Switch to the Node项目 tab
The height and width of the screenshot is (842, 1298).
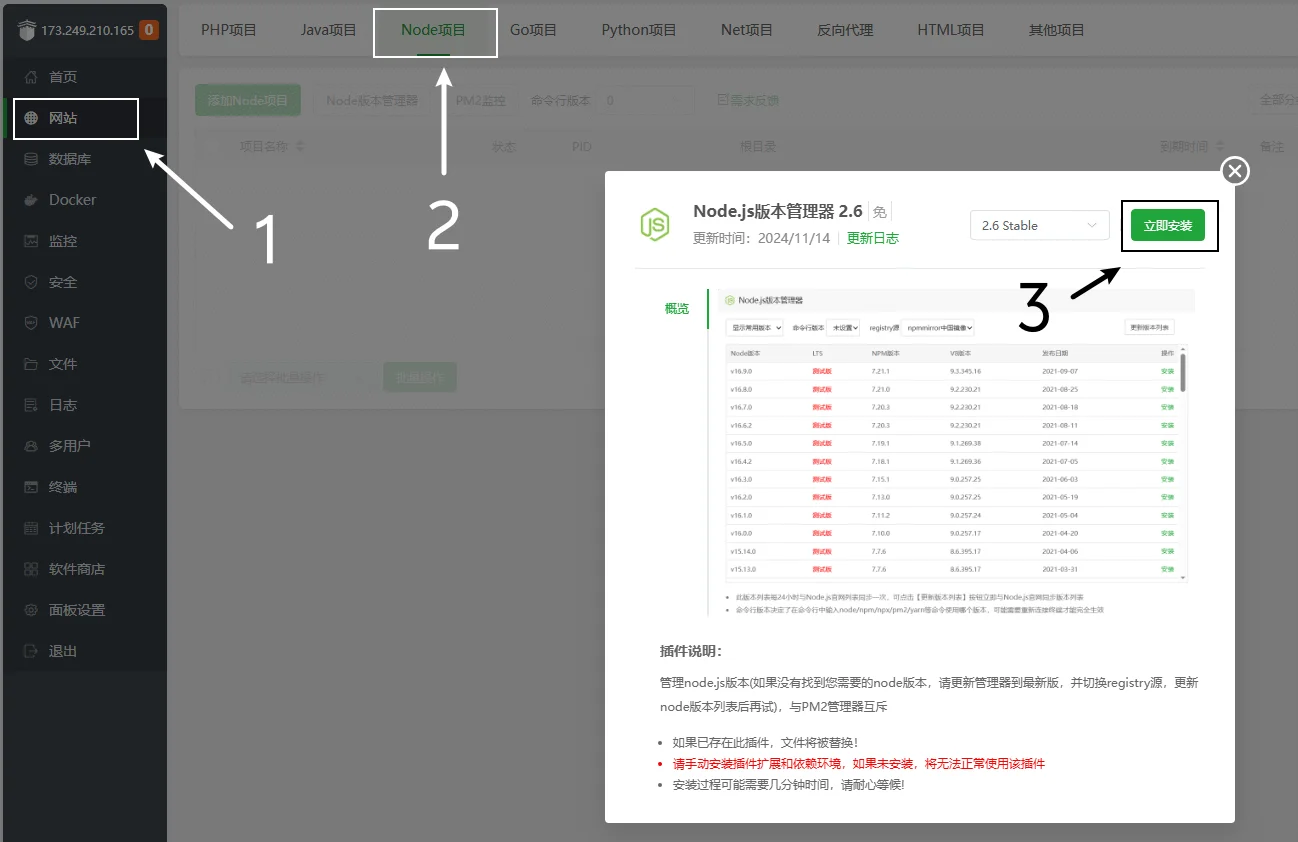click(x=433, y=30)
